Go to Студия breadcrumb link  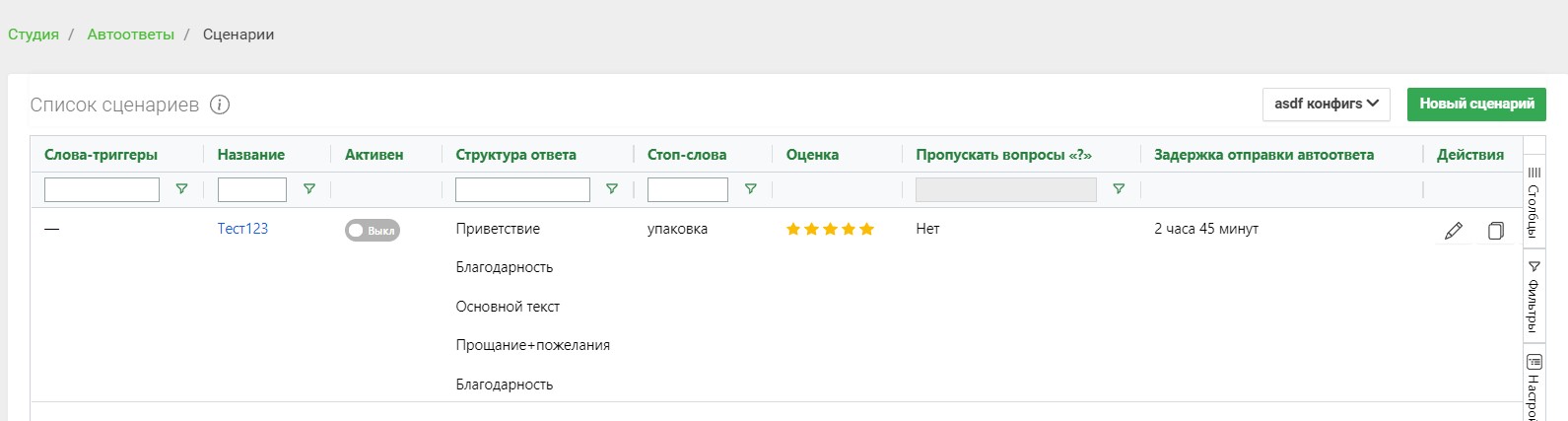point(34,35)
